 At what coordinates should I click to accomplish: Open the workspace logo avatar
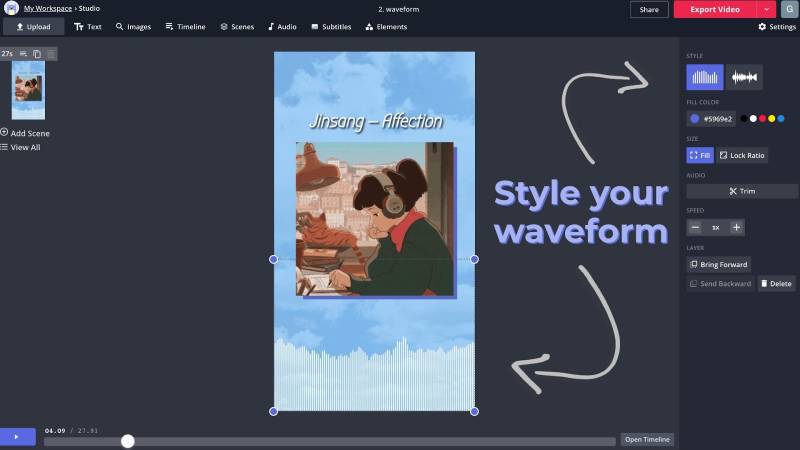[x=11, y=8]
